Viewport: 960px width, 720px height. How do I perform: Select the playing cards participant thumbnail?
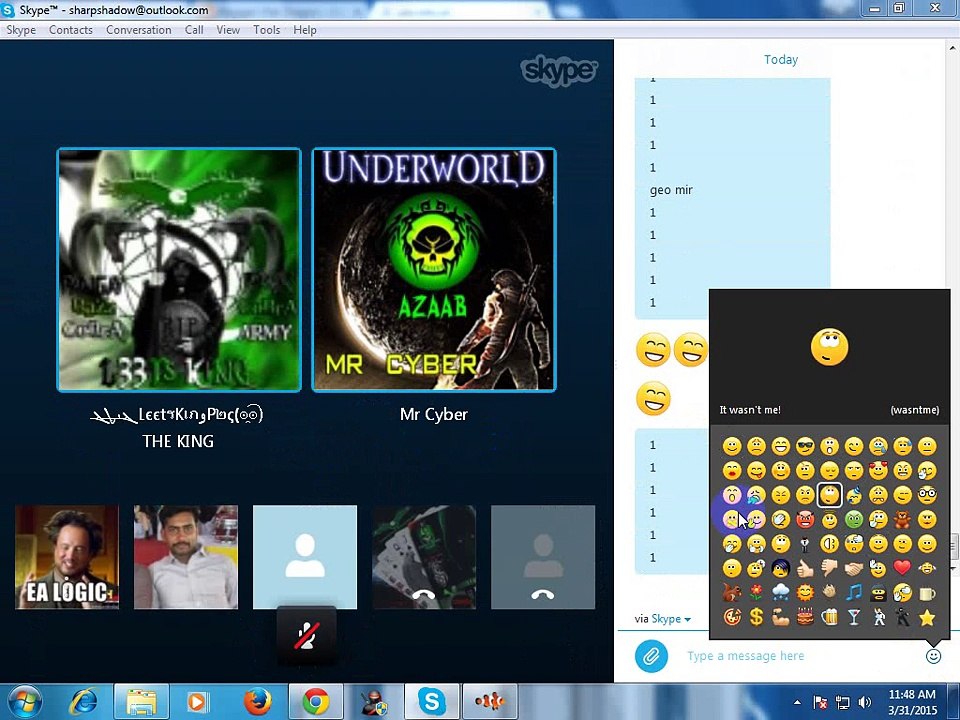pos(424,557)
